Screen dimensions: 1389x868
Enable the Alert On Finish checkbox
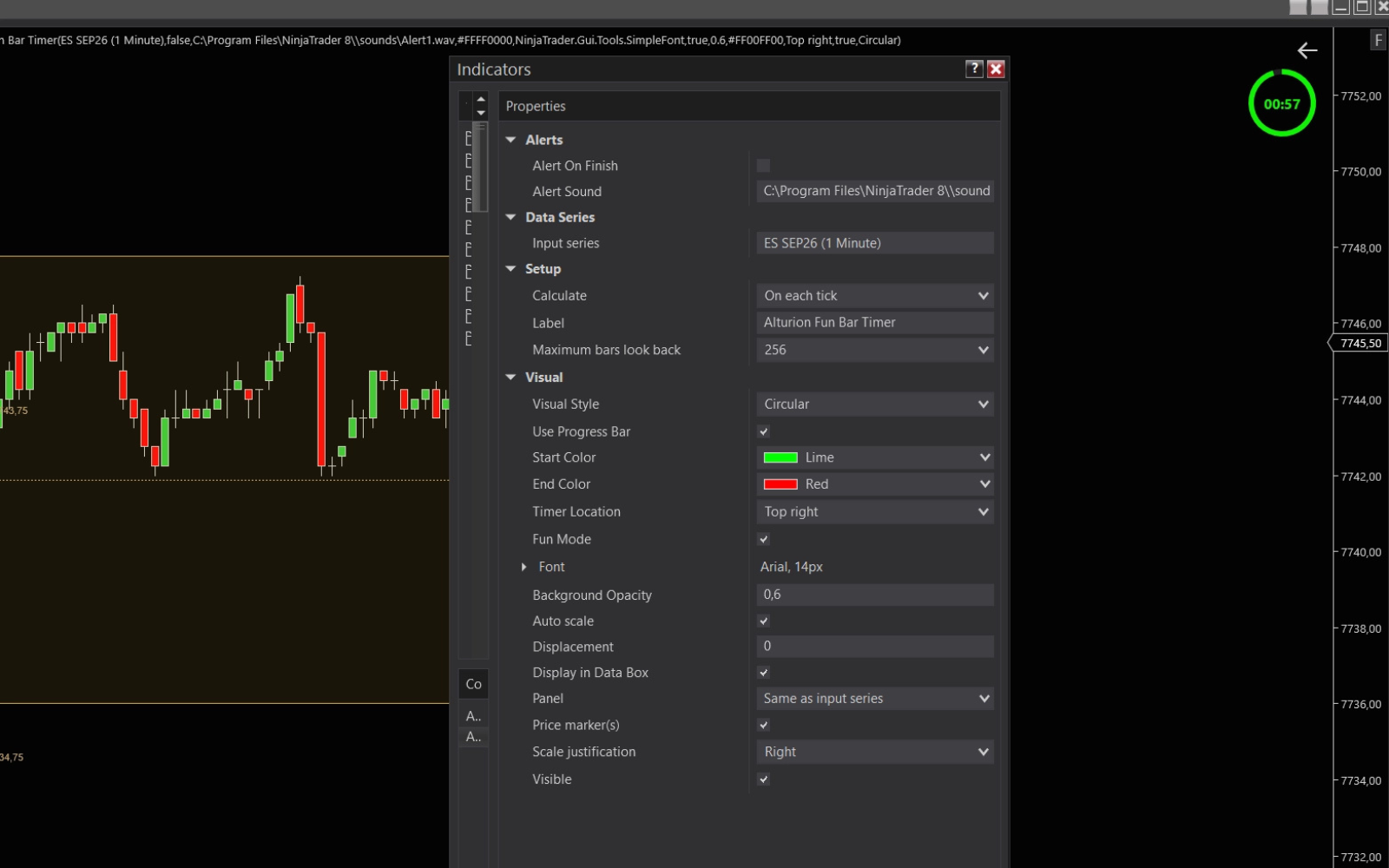coord(764,166)
